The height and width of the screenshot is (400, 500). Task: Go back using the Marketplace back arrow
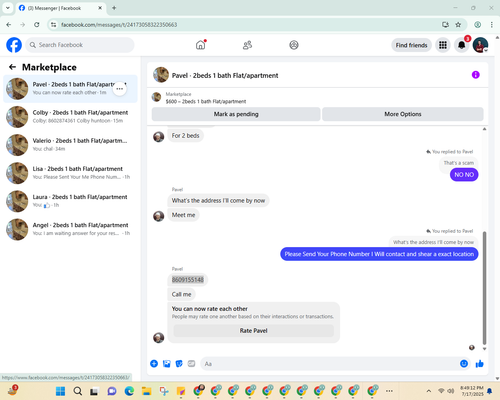point(12,67)
